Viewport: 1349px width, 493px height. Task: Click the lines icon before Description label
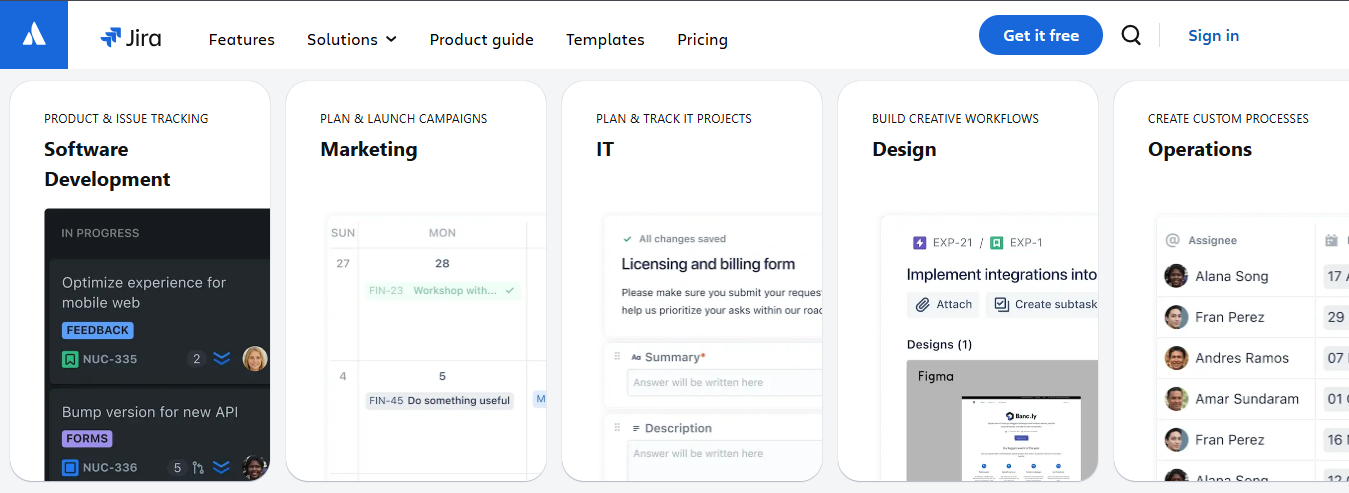pos(636,428)
